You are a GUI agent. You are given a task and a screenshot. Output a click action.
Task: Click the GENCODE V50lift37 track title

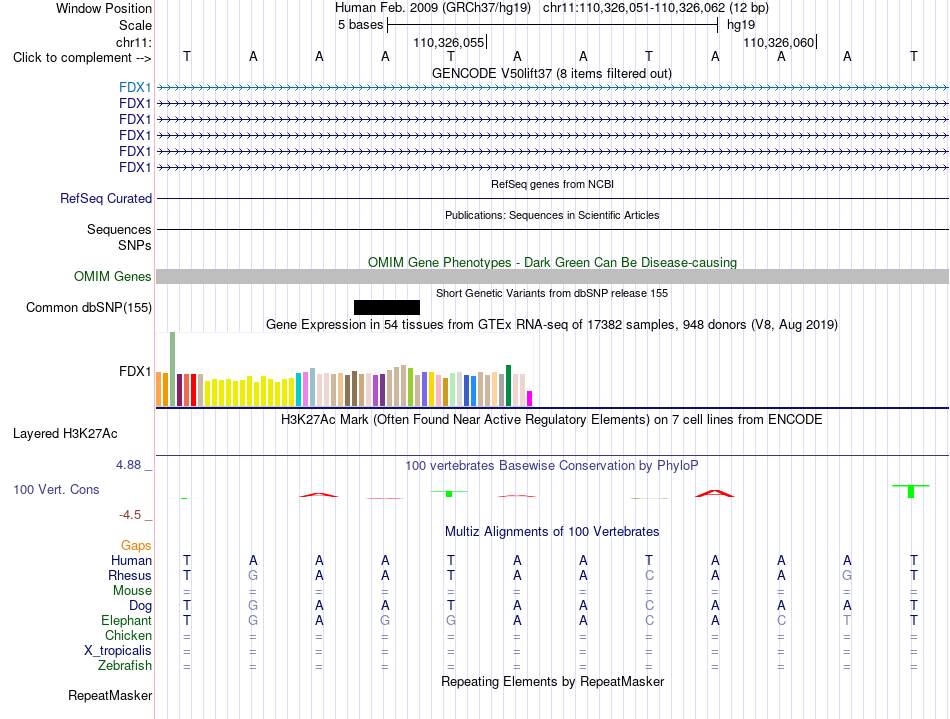click(x=552, y=74)
